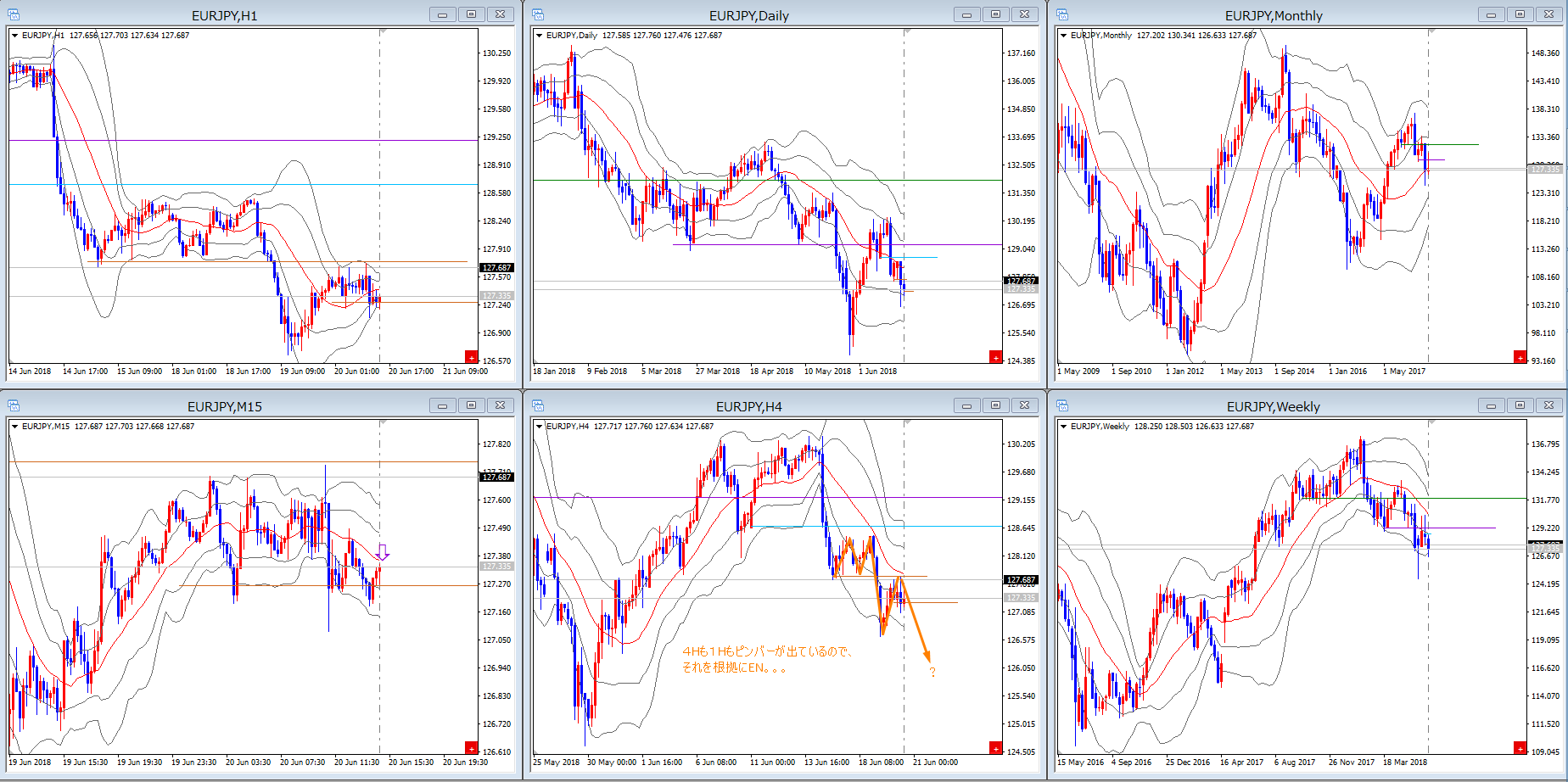Image resolution: width=1568 pixels, height=782 pixels.
Task: Click the EURJPY,M15 chart window icon
Action: tap(14, 405)
